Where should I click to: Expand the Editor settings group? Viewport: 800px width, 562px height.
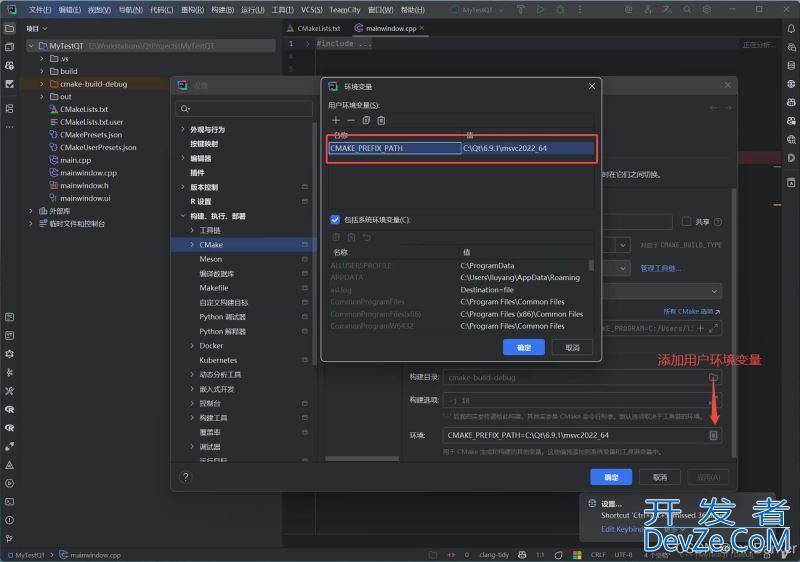pos(183,158)
